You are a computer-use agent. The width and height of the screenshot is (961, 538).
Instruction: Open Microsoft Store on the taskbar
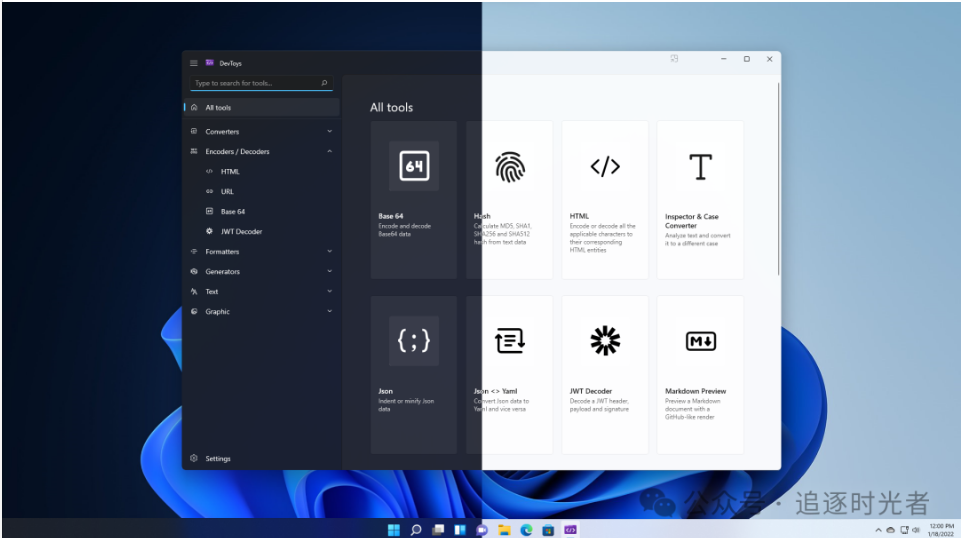[x=548, y=530]
